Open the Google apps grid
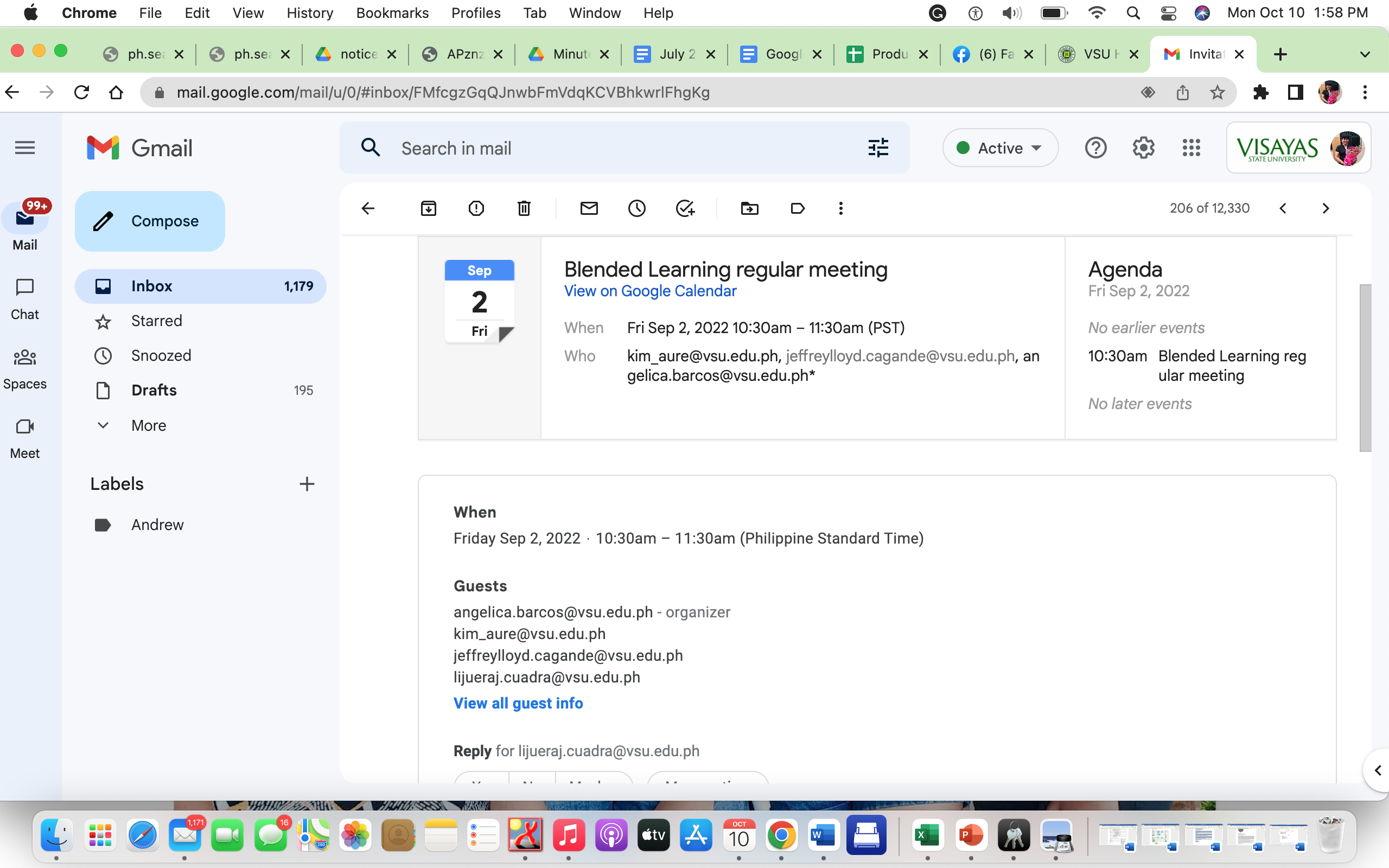 1191,148
